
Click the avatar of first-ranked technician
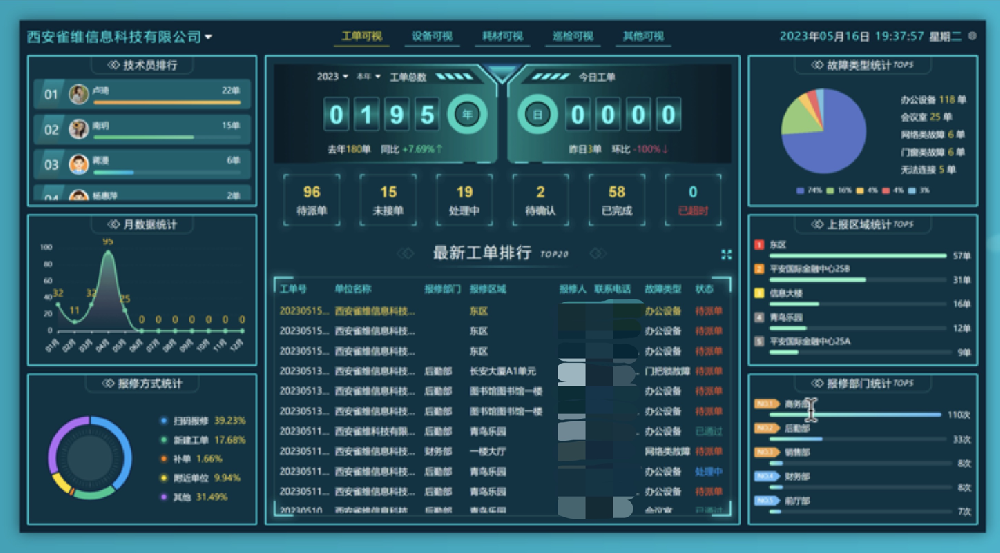[79, 95]
